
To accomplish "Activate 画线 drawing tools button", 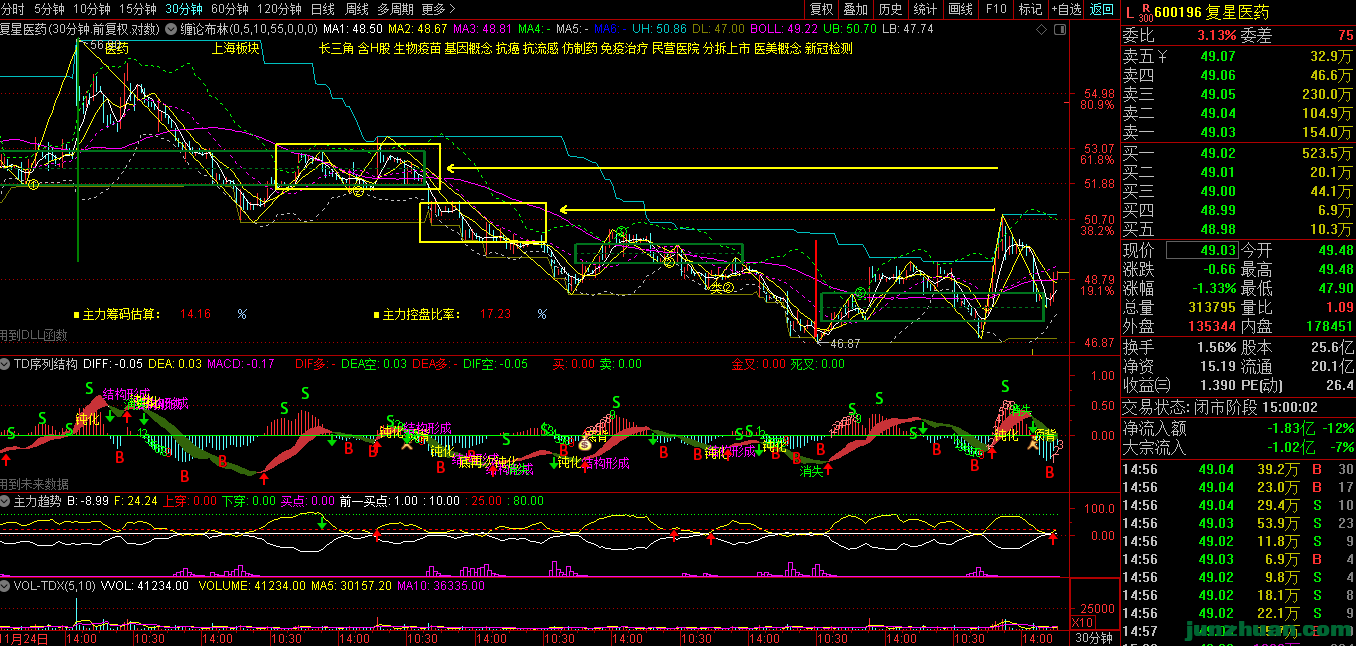I will [960, 9].
